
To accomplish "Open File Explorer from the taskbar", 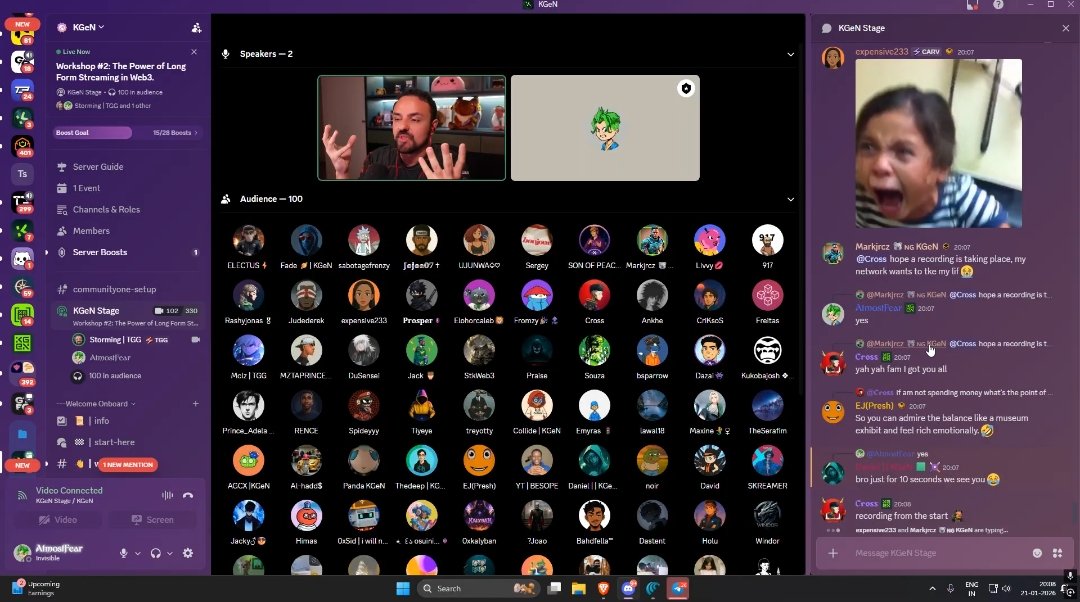I will (x=579, y=588).
